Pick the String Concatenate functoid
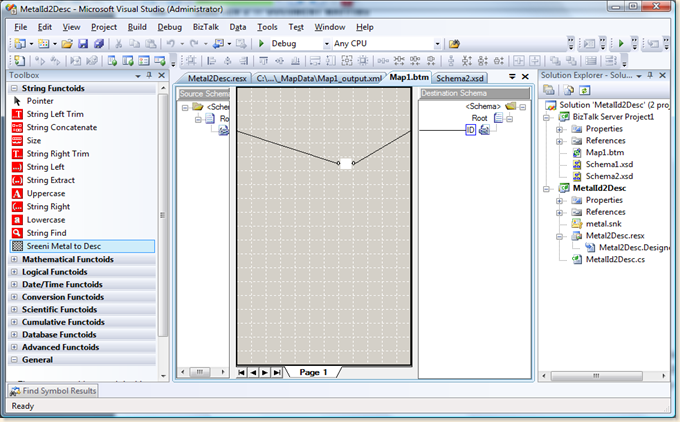Image resolution: width=680 pixels, height=422 pixels. pyautogui.click(x=62, y=127)
